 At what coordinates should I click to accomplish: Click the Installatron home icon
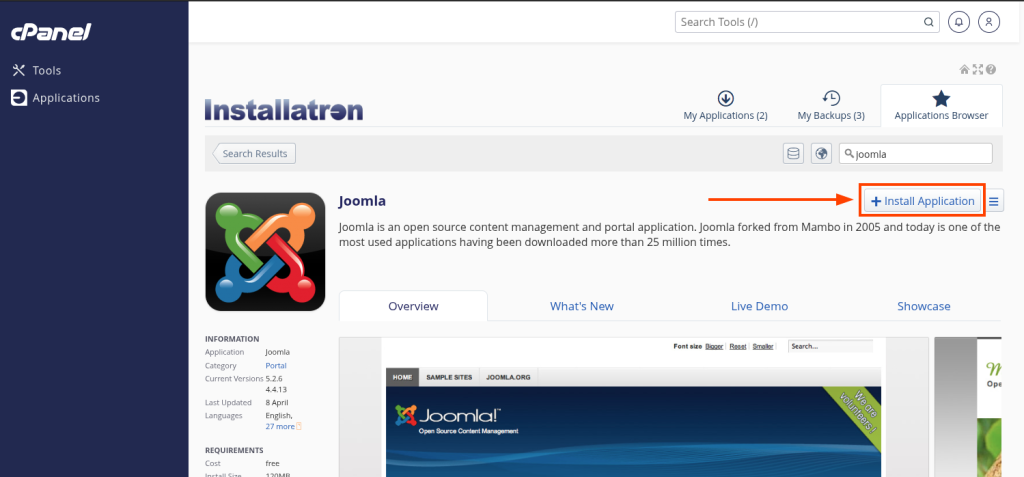(x=964, y=69)
